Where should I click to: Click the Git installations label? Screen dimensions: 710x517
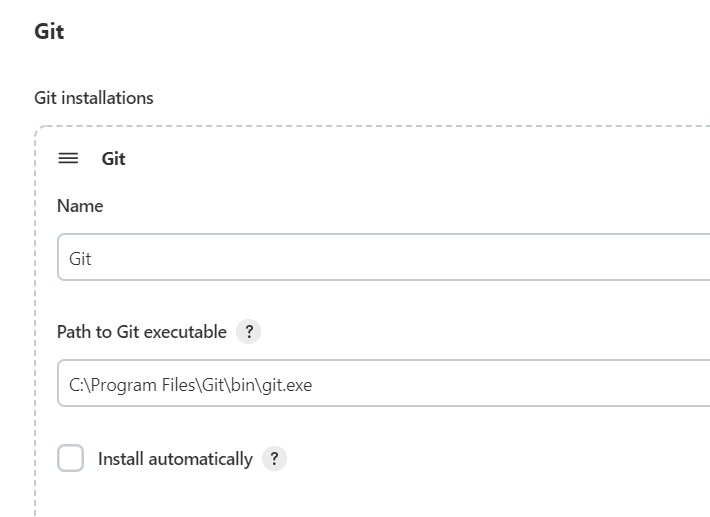(x=94, y=98)
